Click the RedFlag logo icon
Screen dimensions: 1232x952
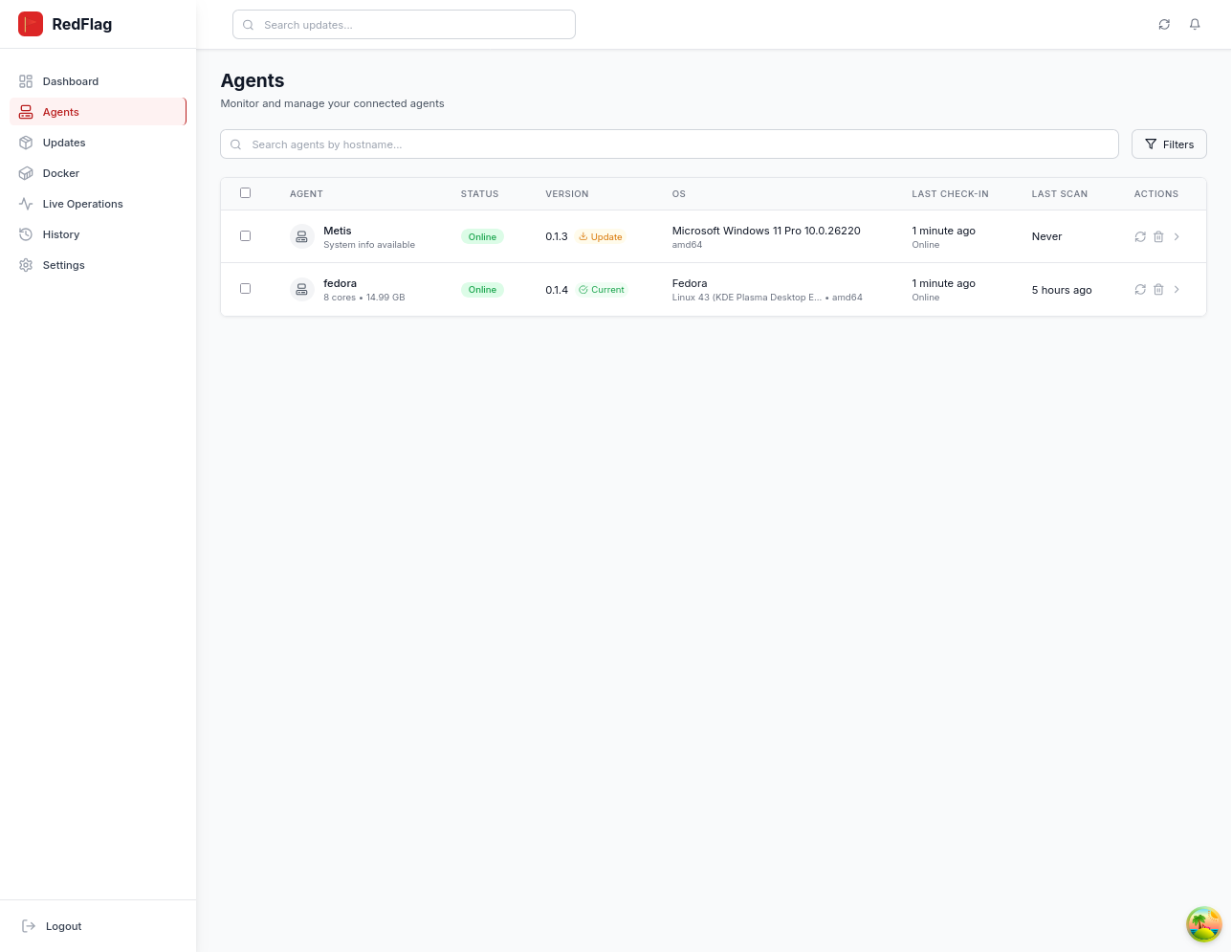31,24
